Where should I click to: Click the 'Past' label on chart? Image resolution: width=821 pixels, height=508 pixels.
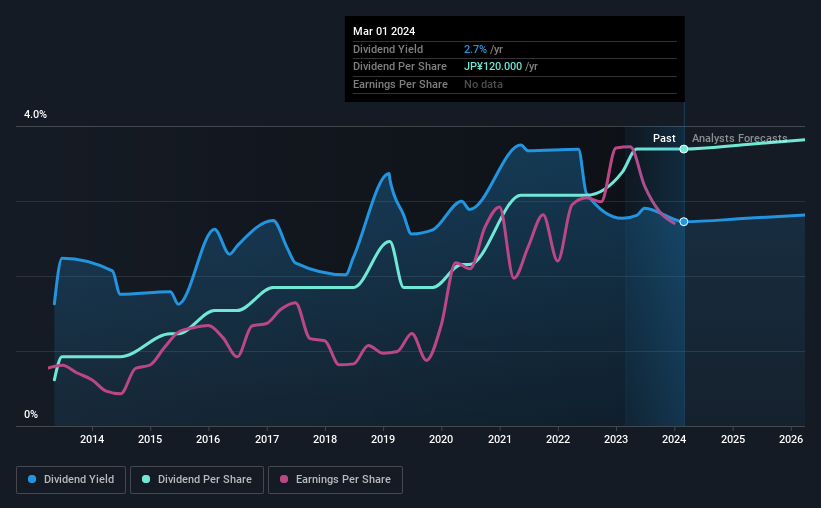click(x=664, y=138)
